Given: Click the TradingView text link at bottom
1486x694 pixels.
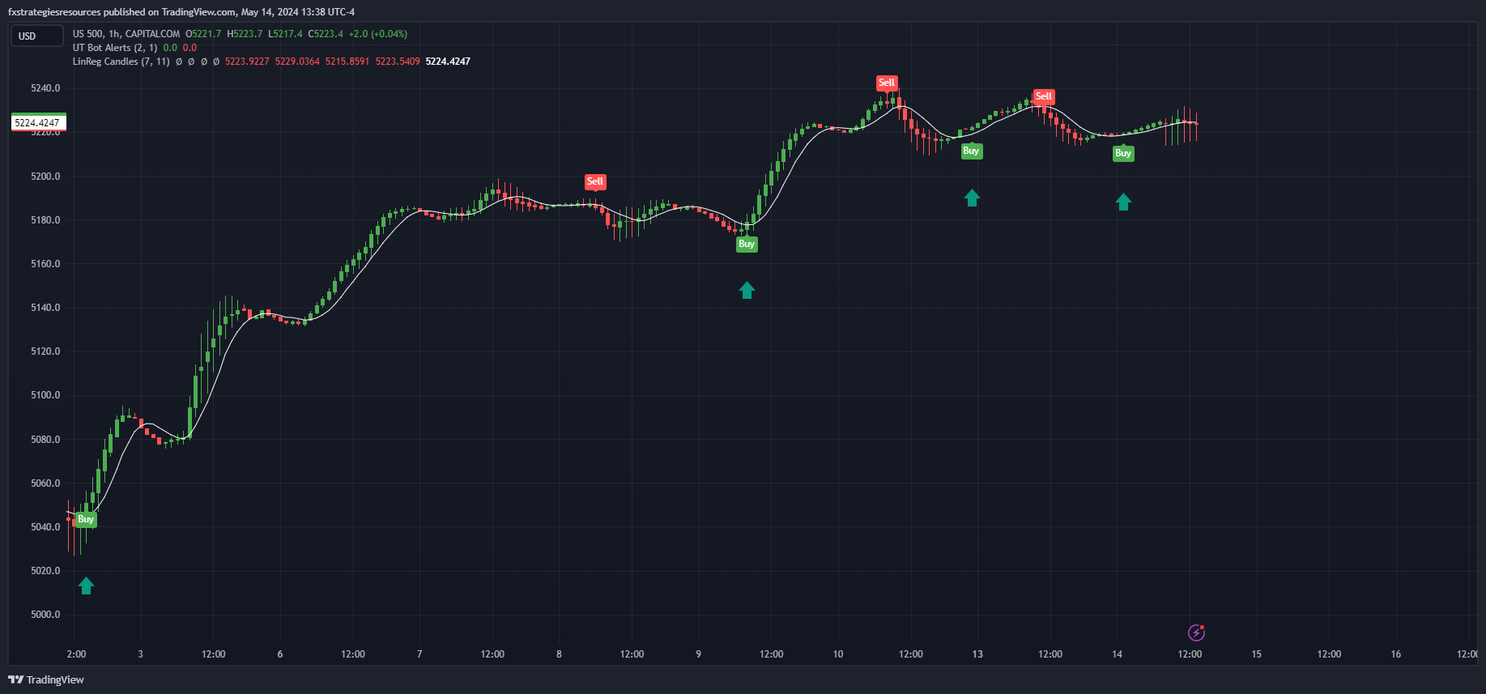Looking at the screenshot, I should [57, 679].
